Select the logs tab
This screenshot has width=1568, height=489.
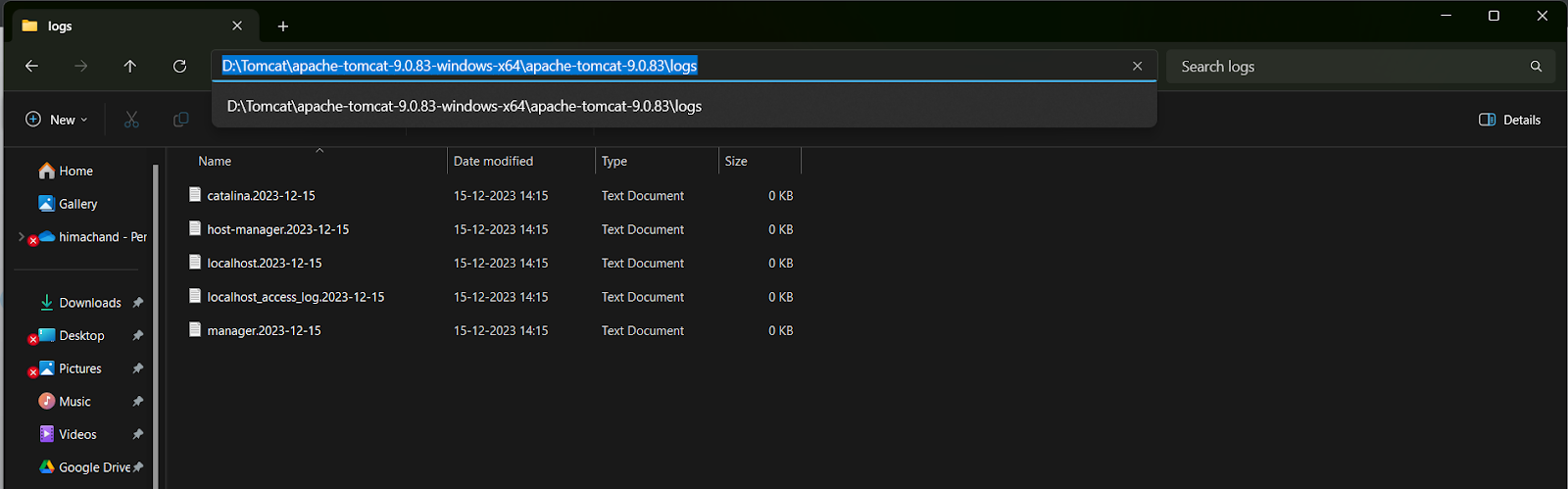[x=134, y=25]
